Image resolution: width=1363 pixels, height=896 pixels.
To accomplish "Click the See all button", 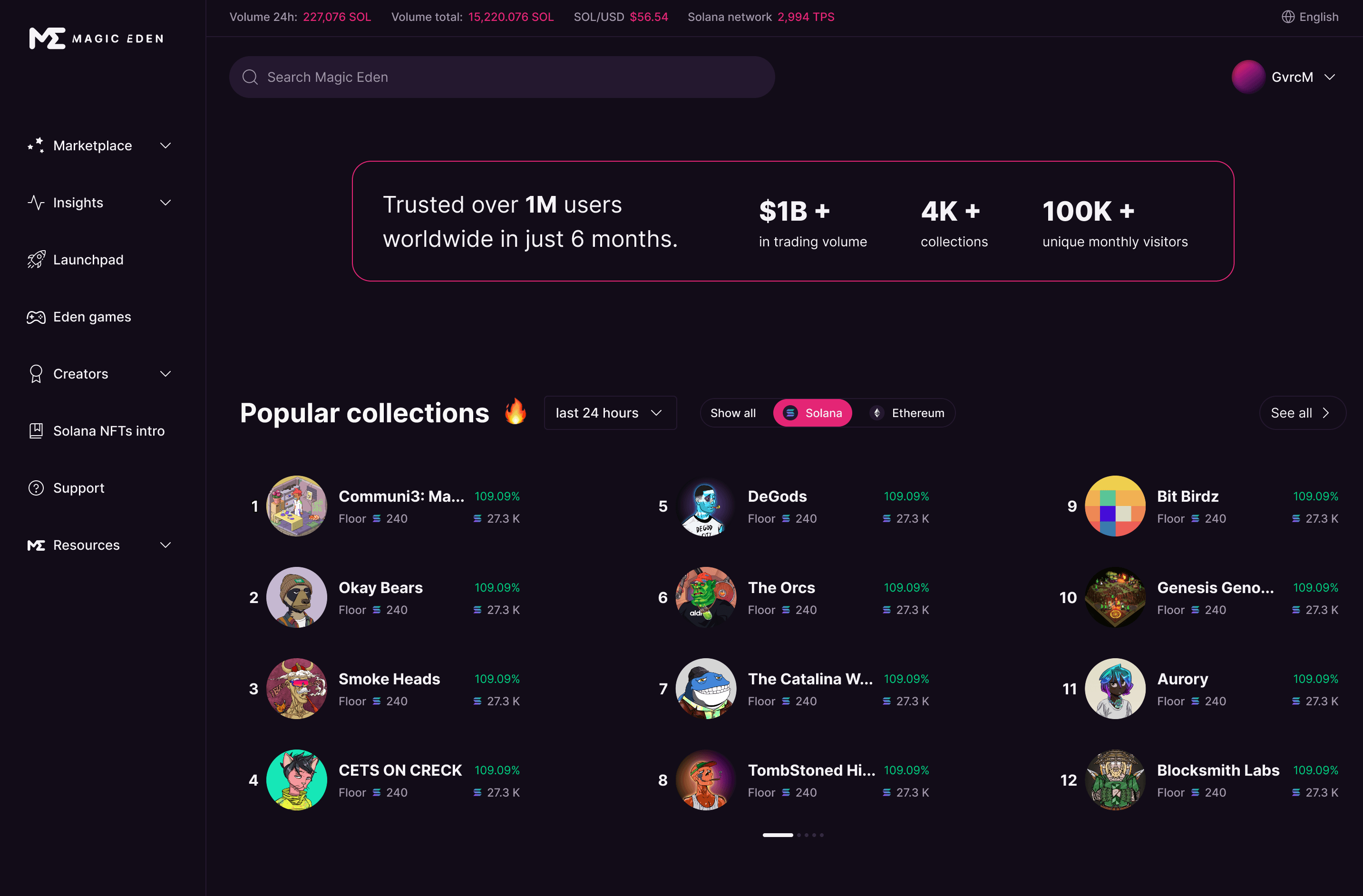I will (x=1302, y=413).
